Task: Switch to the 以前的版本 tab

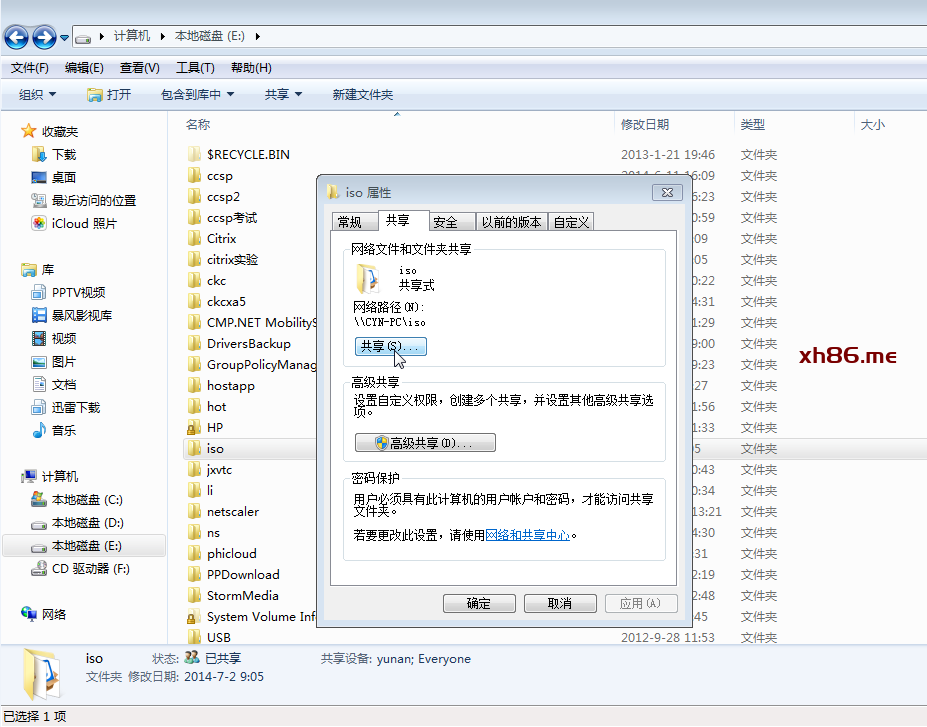Action: [510, 222]
